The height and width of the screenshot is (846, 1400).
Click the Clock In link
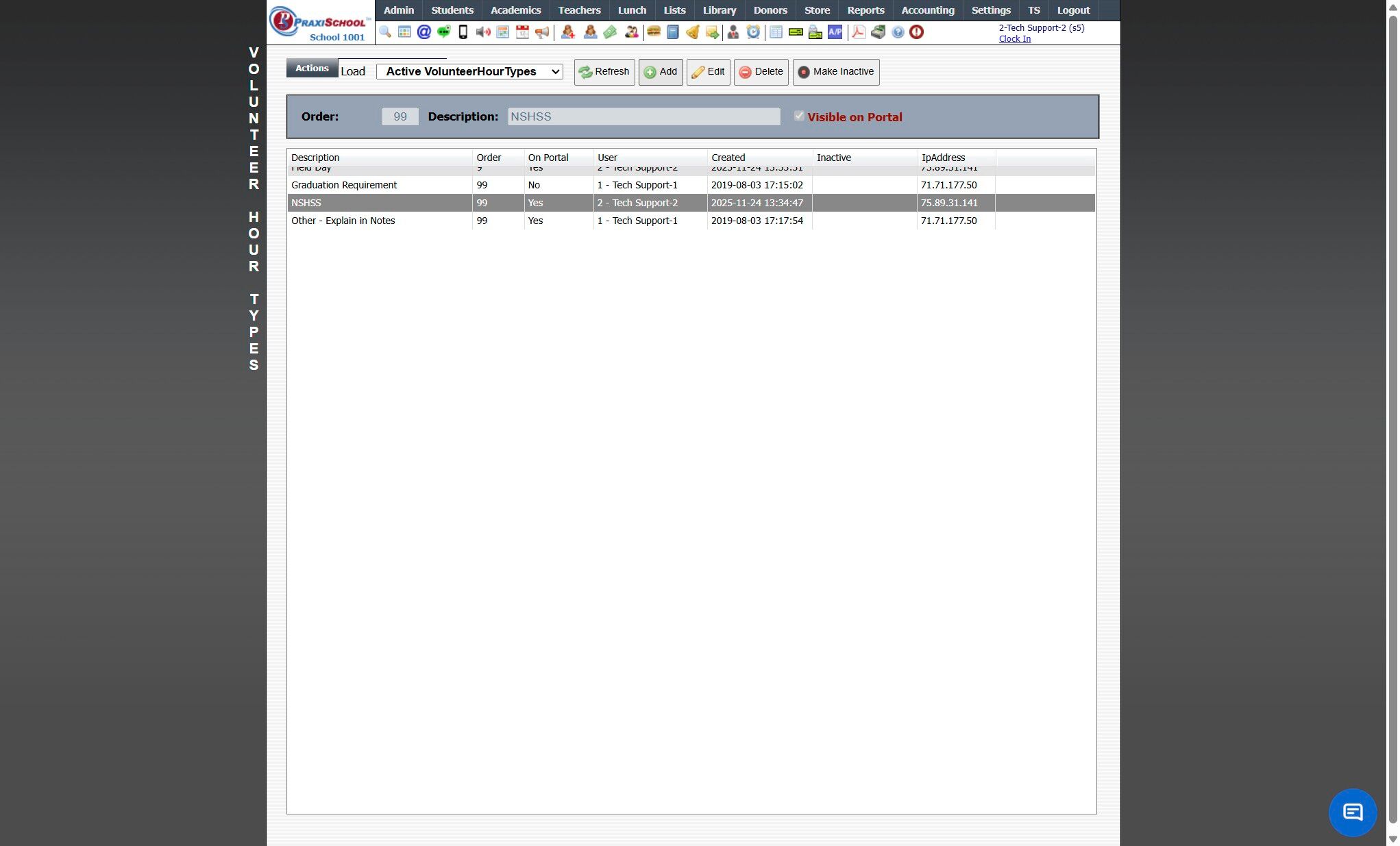(x=1014, y=39)
